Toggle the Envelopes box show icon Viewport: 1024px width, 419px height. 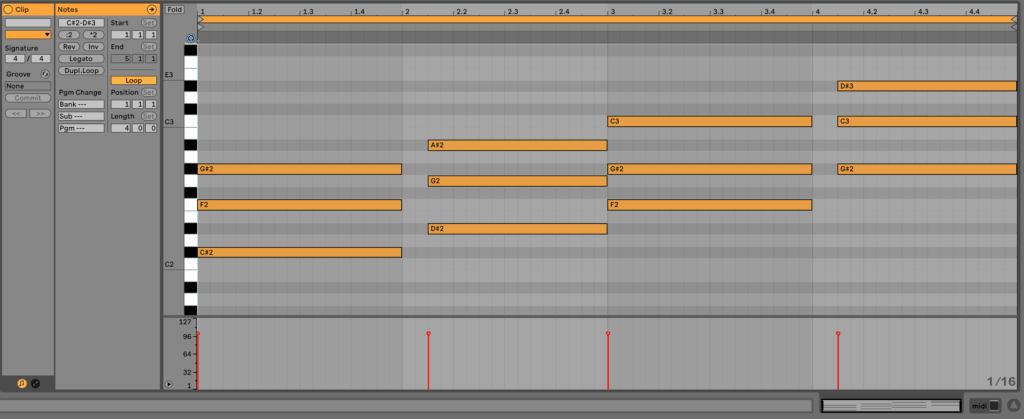tap(35, 384)
